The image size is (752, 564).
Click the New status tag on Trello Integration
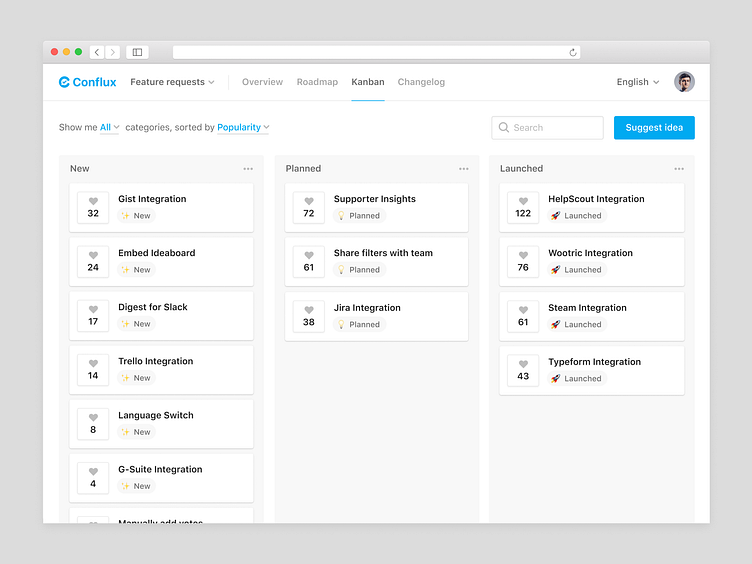[136, 378]
